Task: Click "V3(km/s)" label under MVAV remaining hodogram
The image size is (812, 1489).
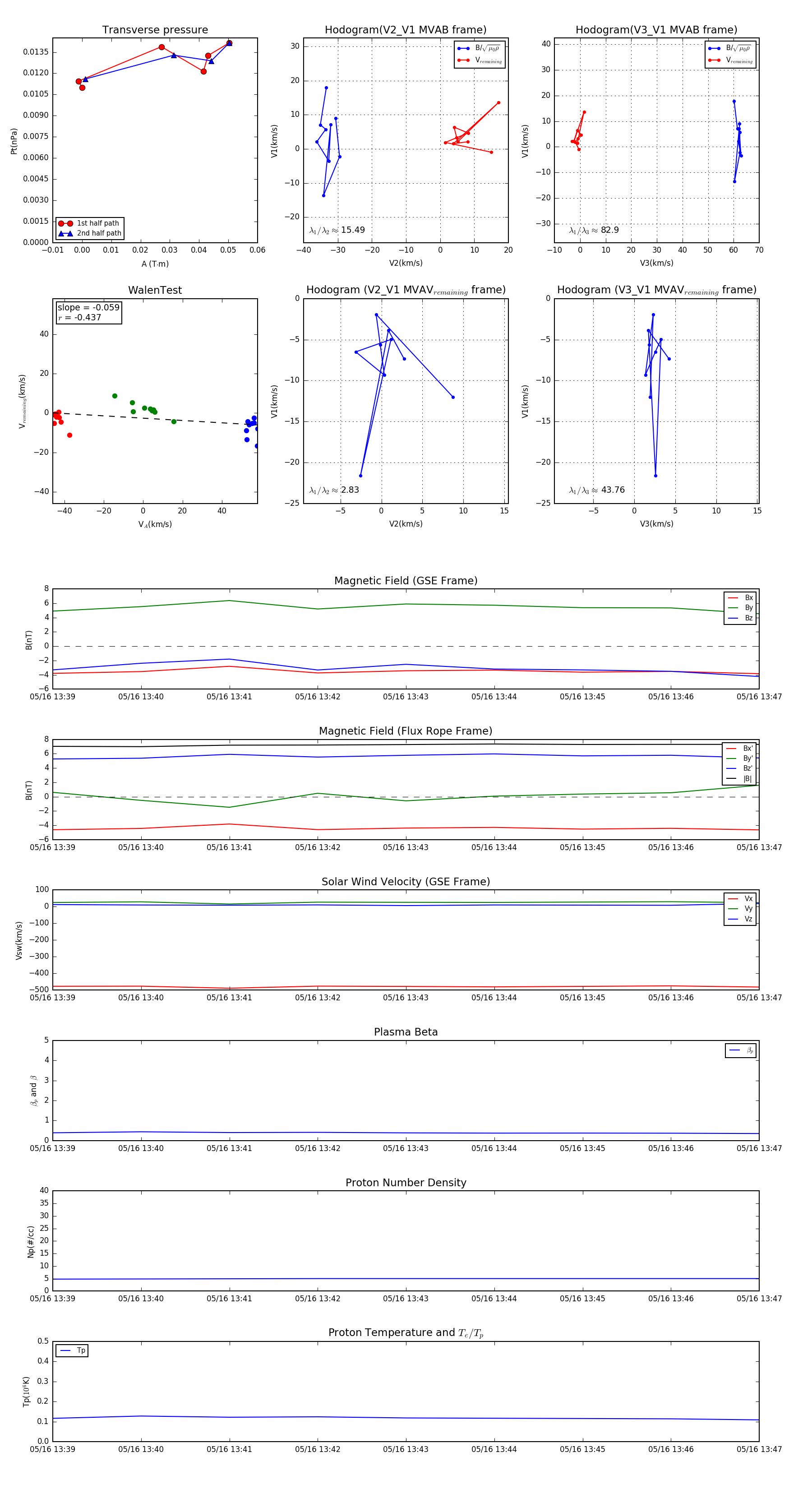Action: [656, 524]
